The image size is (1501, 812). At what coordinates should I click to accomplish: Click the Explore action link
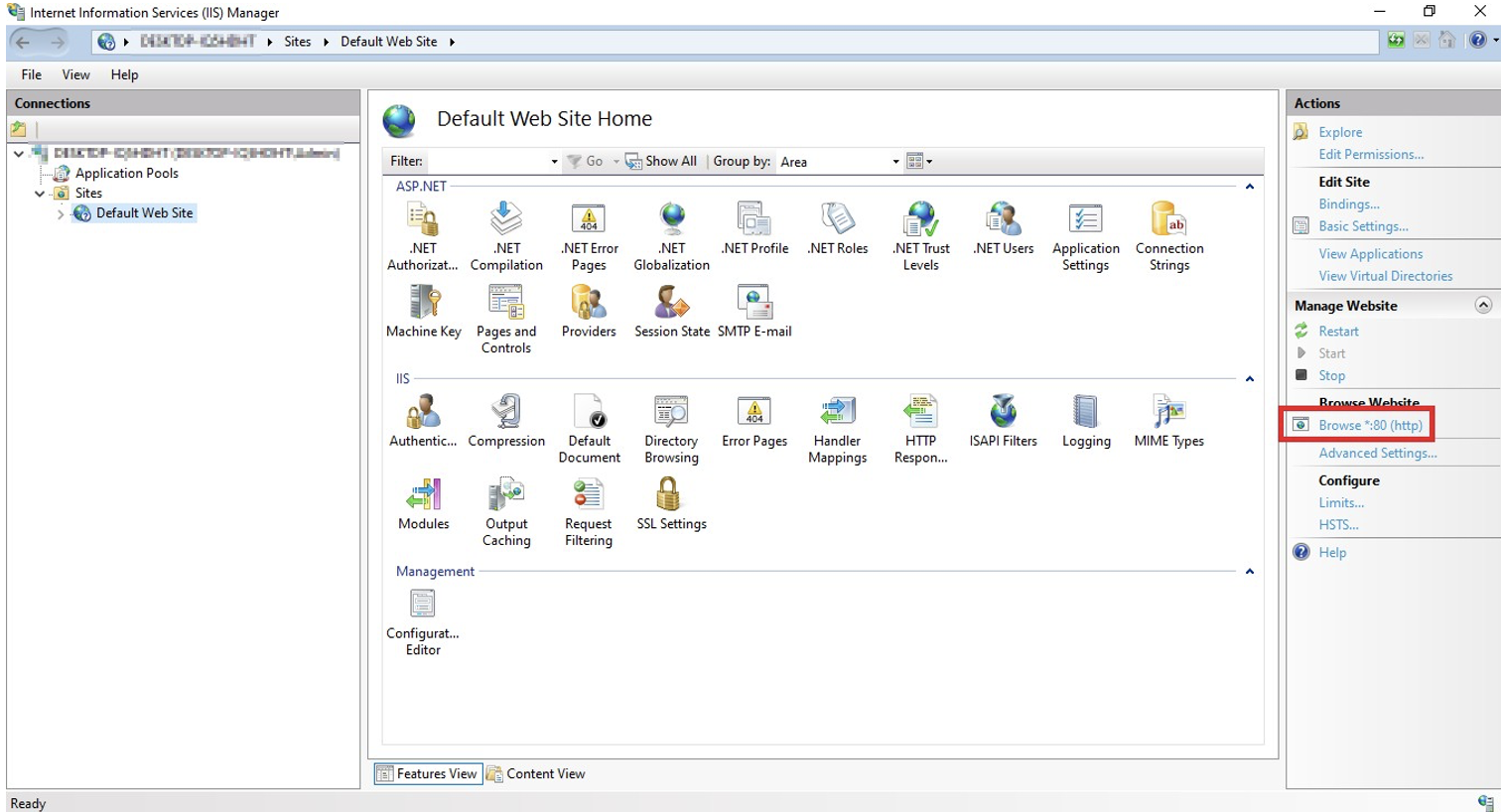(x=1340, y=132)
